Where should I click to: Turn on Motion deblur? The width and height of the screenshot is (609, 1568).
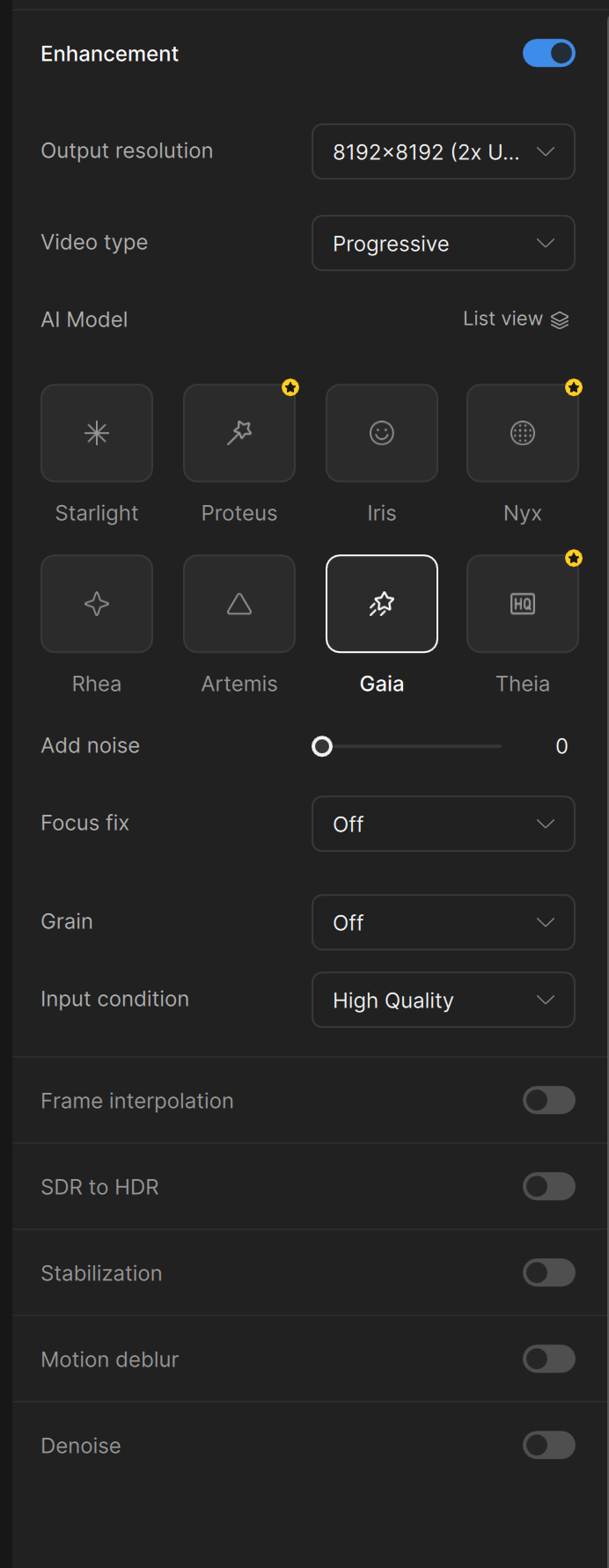[x=549, y=1359]
